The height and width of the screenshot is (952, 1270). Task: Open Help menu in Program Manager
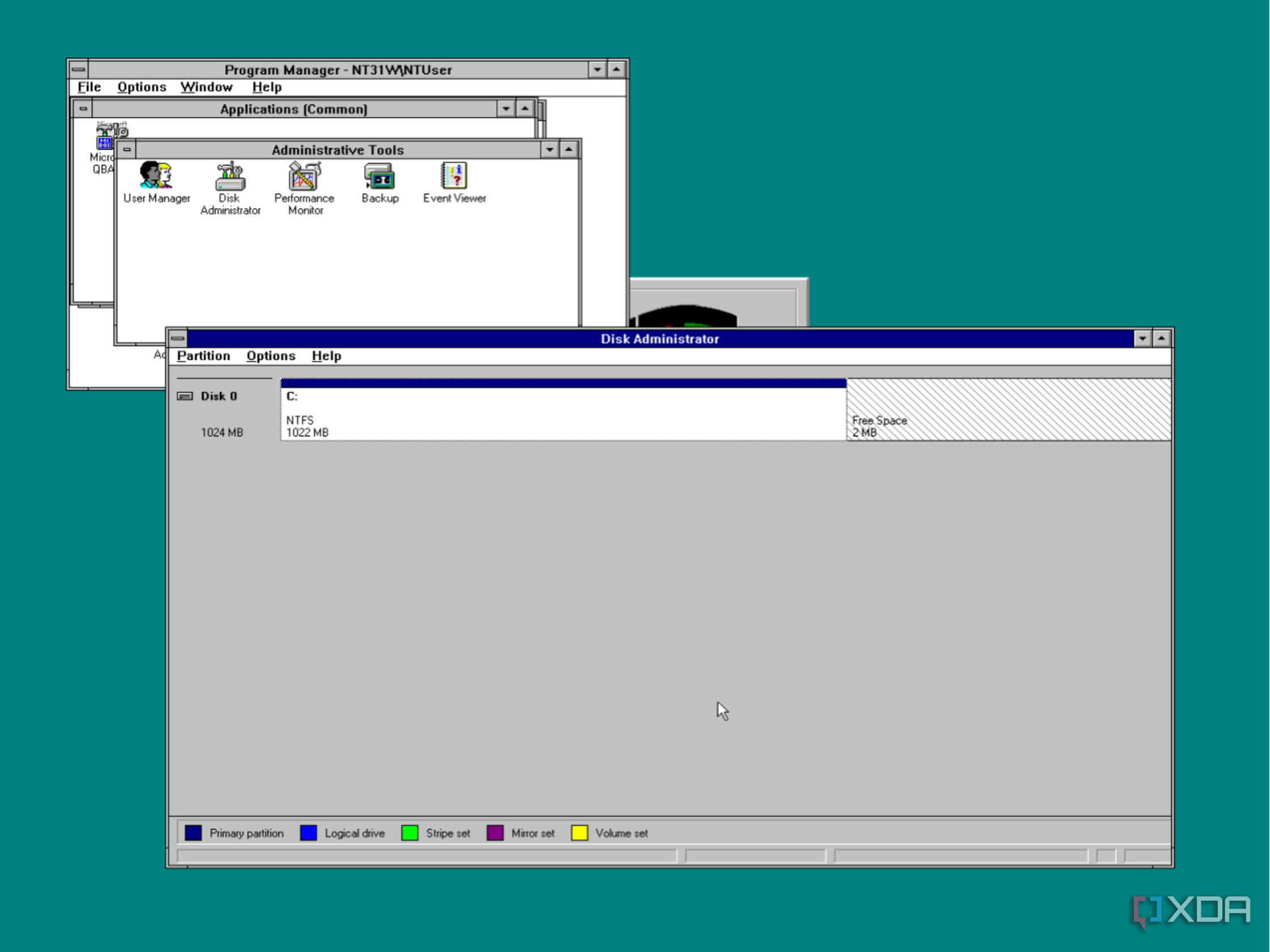(x=266, y=87)
